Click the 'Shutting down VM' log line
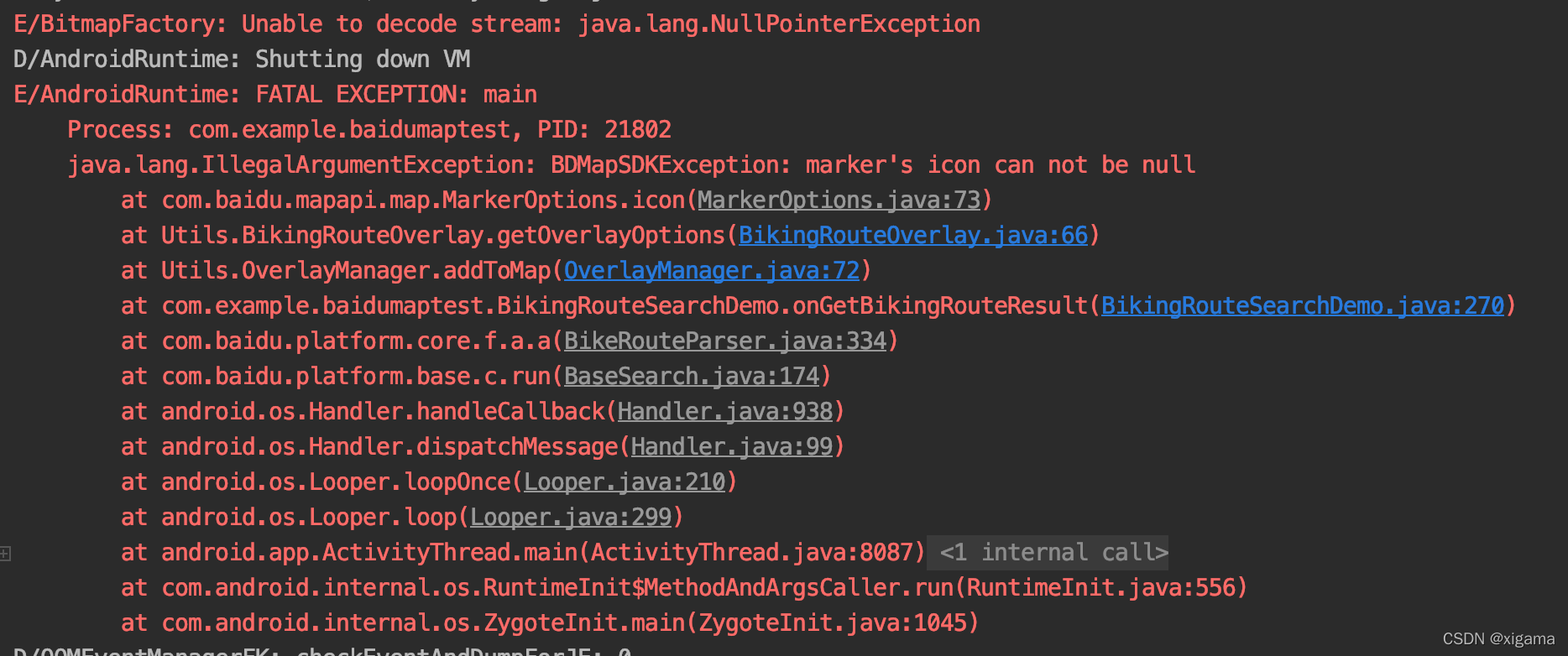The width and height of the screenshot is (1568, 656). pyautogui.click(x=242, y=59)
